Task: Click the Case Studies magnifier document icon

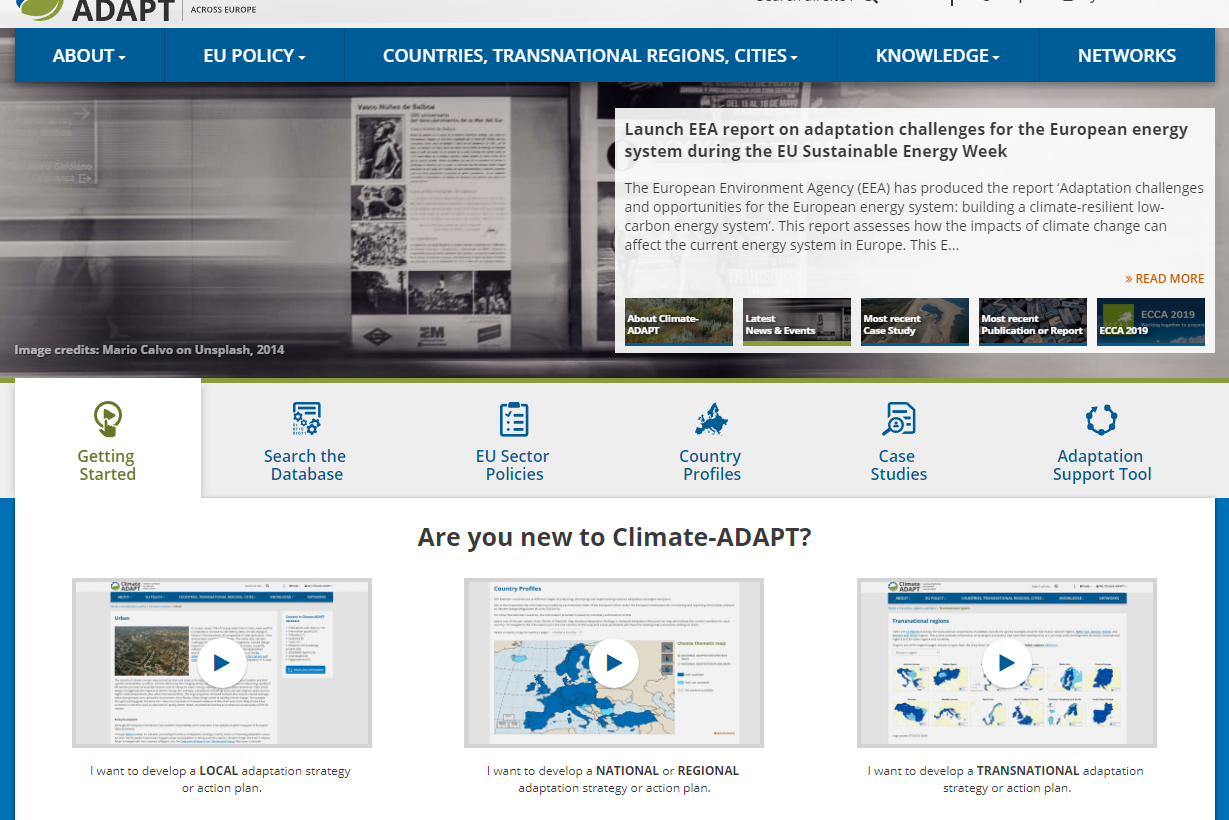Action: click(x=899, y=419)
